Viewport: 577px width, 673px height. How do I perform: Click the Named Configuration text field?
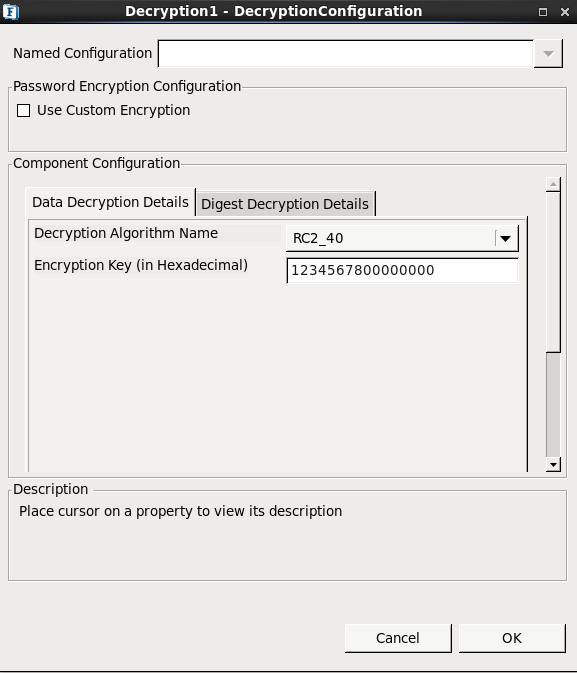346,54
